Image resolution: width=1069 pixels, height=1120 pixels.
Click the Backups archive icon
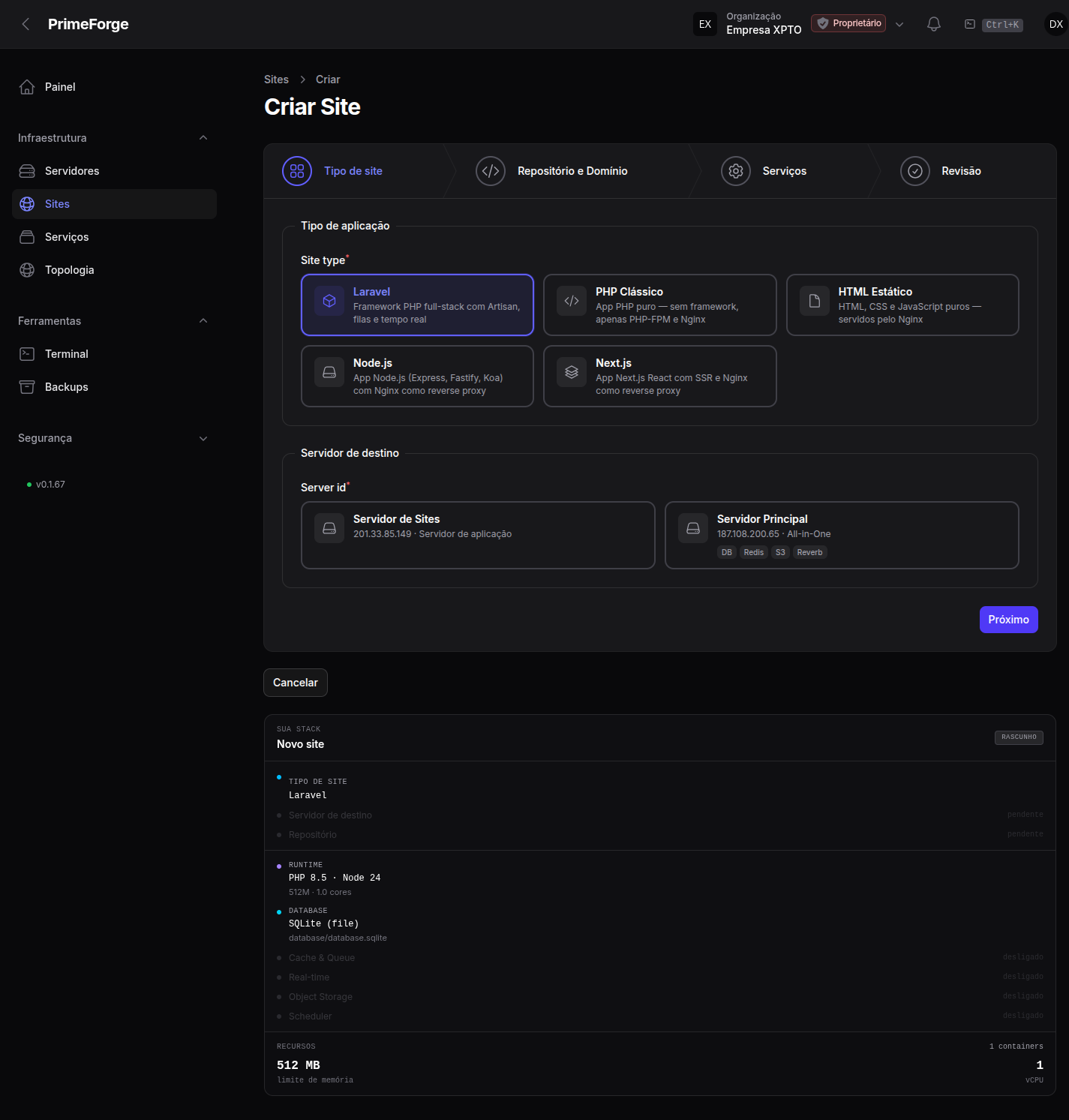pyautogui.click(x=27, y=387)
